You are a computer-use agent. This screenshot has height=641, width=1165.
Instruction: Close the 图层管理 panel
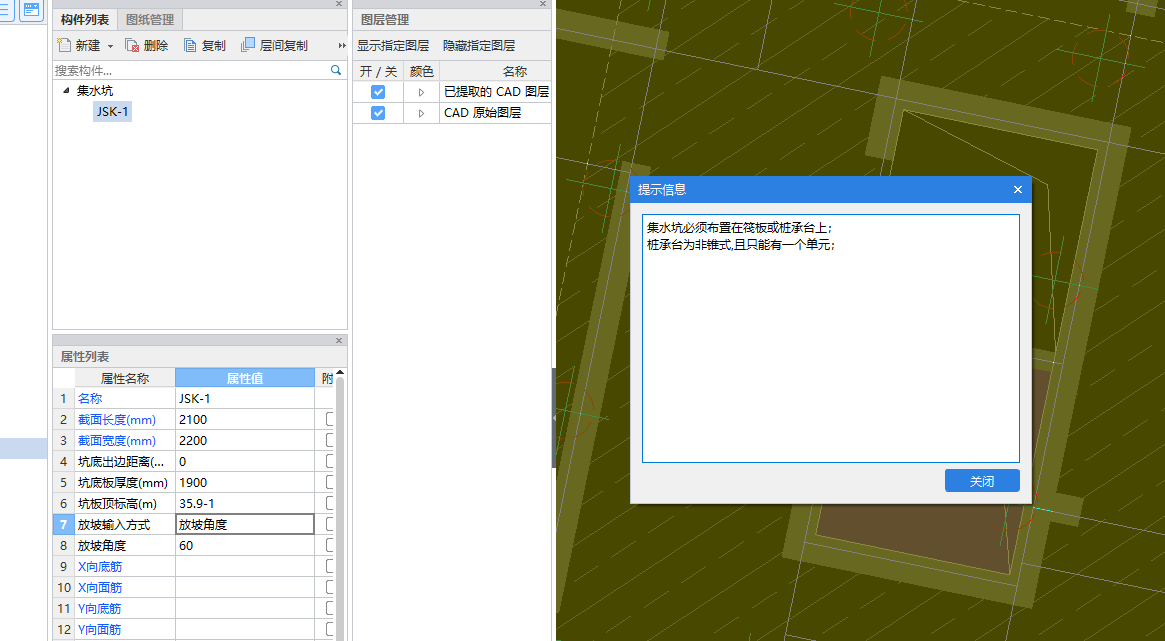tap(542, 4)
